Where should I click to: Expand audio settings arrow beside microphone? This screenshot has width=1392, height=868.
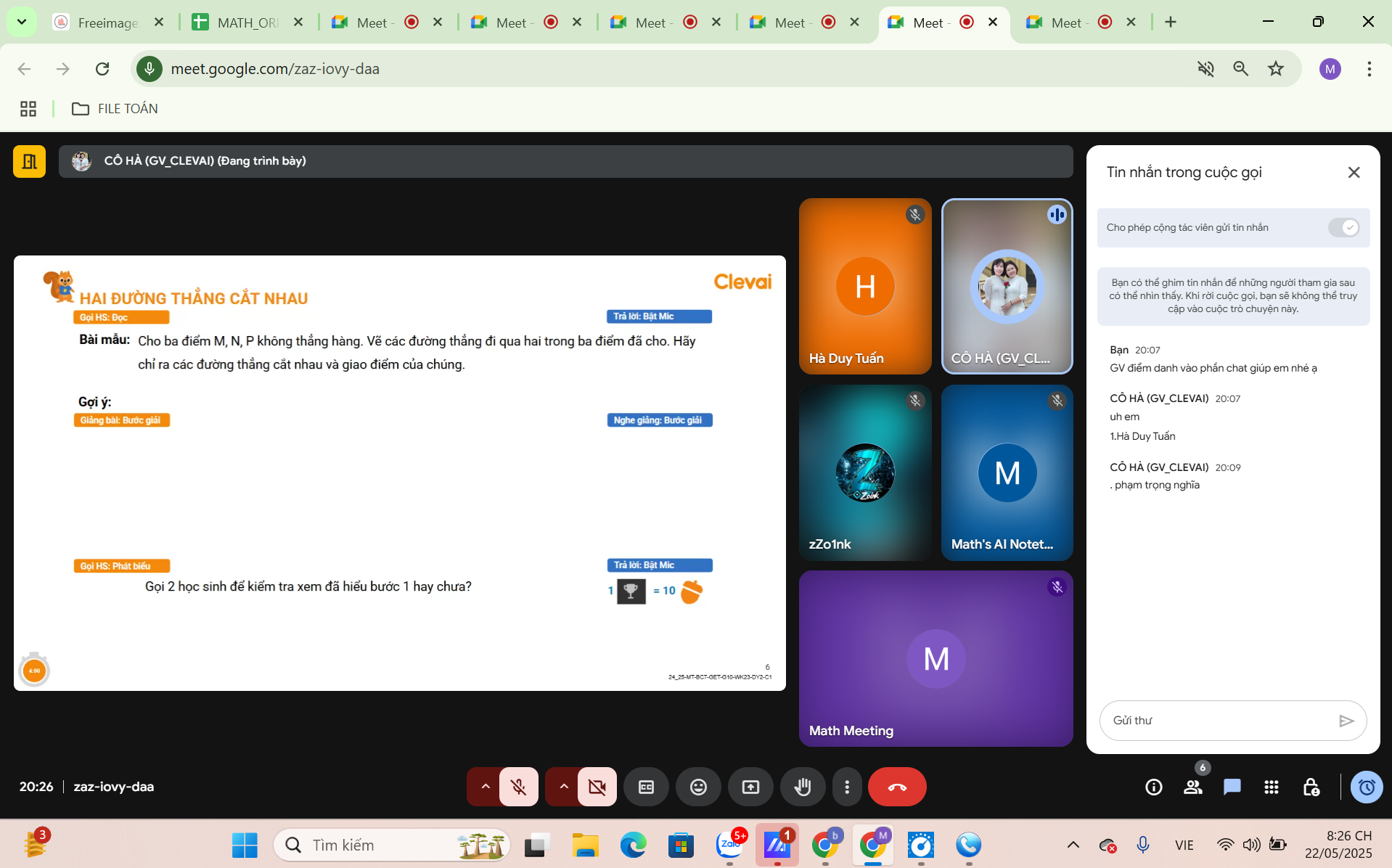[485, 787]
